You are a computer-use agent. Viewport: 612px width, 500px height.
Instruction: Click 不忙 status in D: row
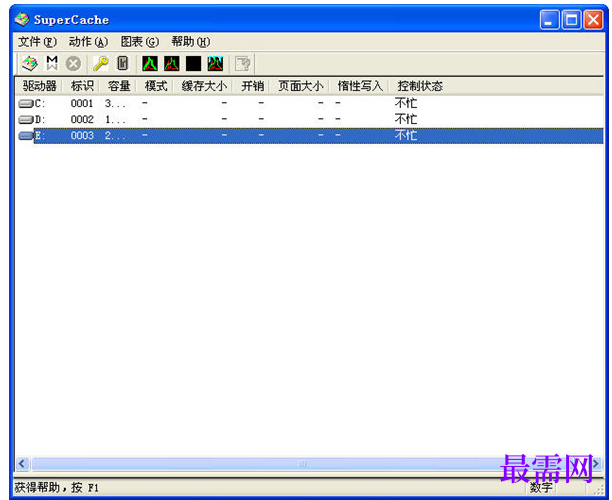click(x=406, y=119)
